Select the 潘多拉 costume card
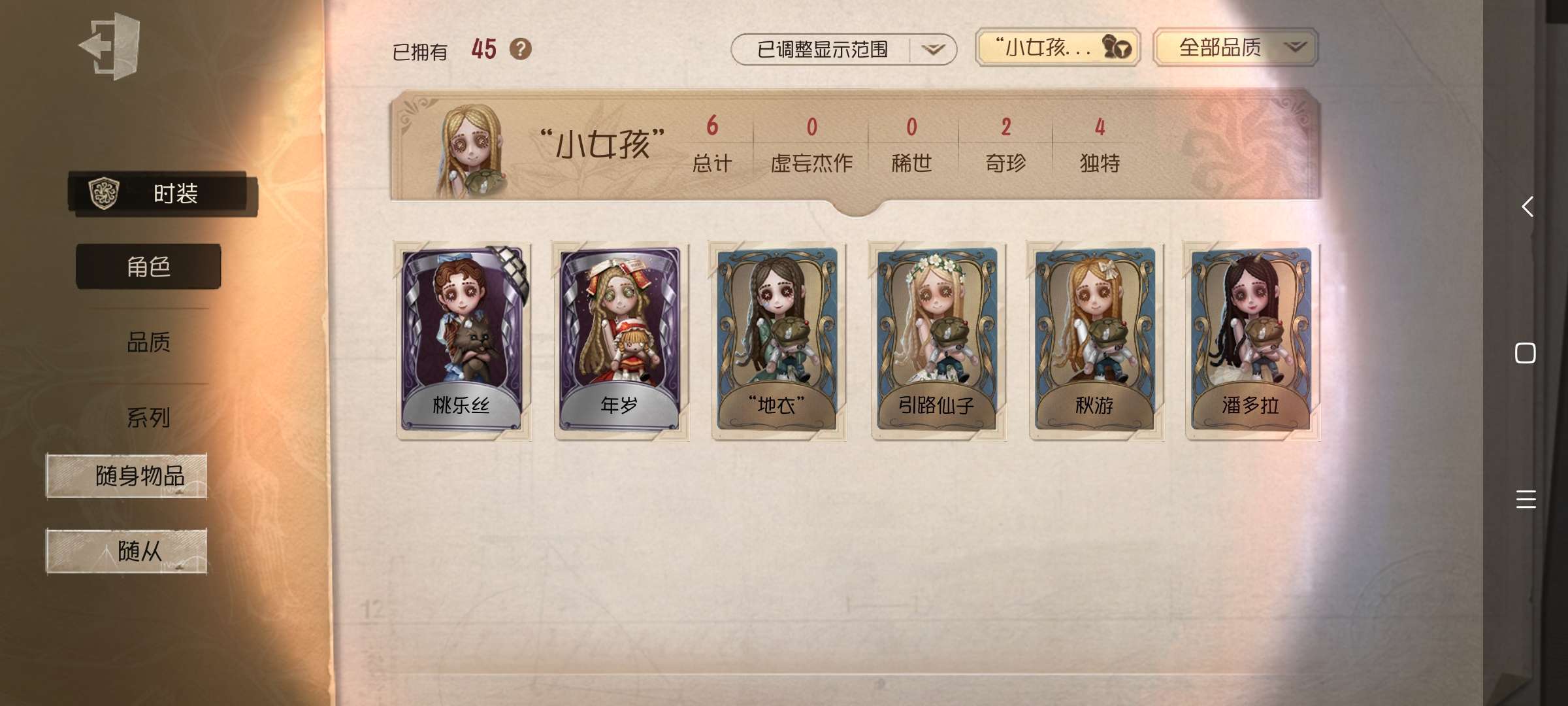This screenshot has width=1568, height=706. point(1252,341)
